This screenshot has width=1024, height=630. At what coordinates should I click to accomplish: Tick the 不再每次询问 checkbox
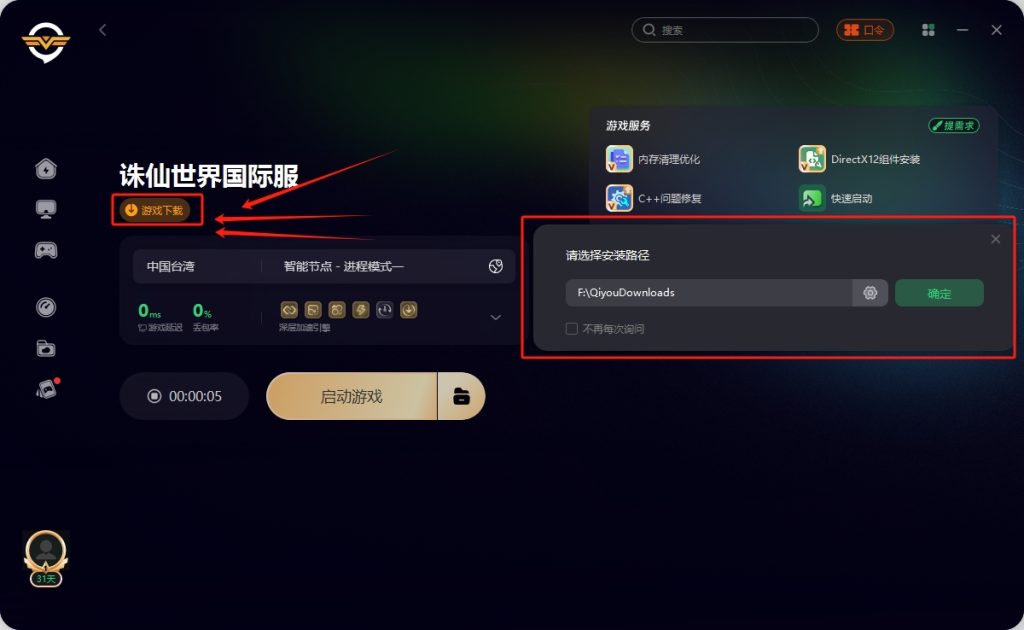[x=571, y=329]
